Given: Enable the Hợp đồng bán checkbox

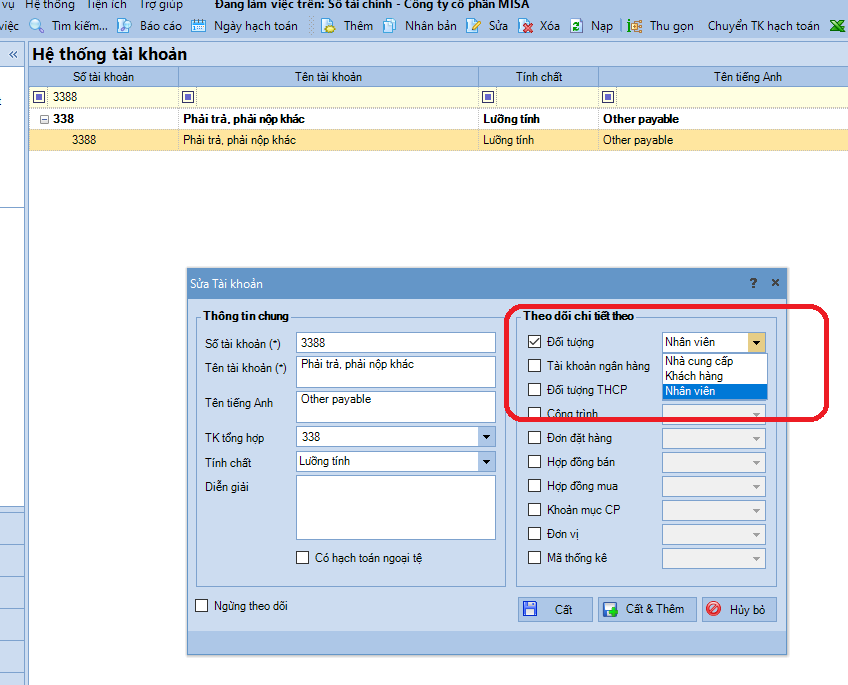Looking at the screenshot, I should (x=534, y=461).
